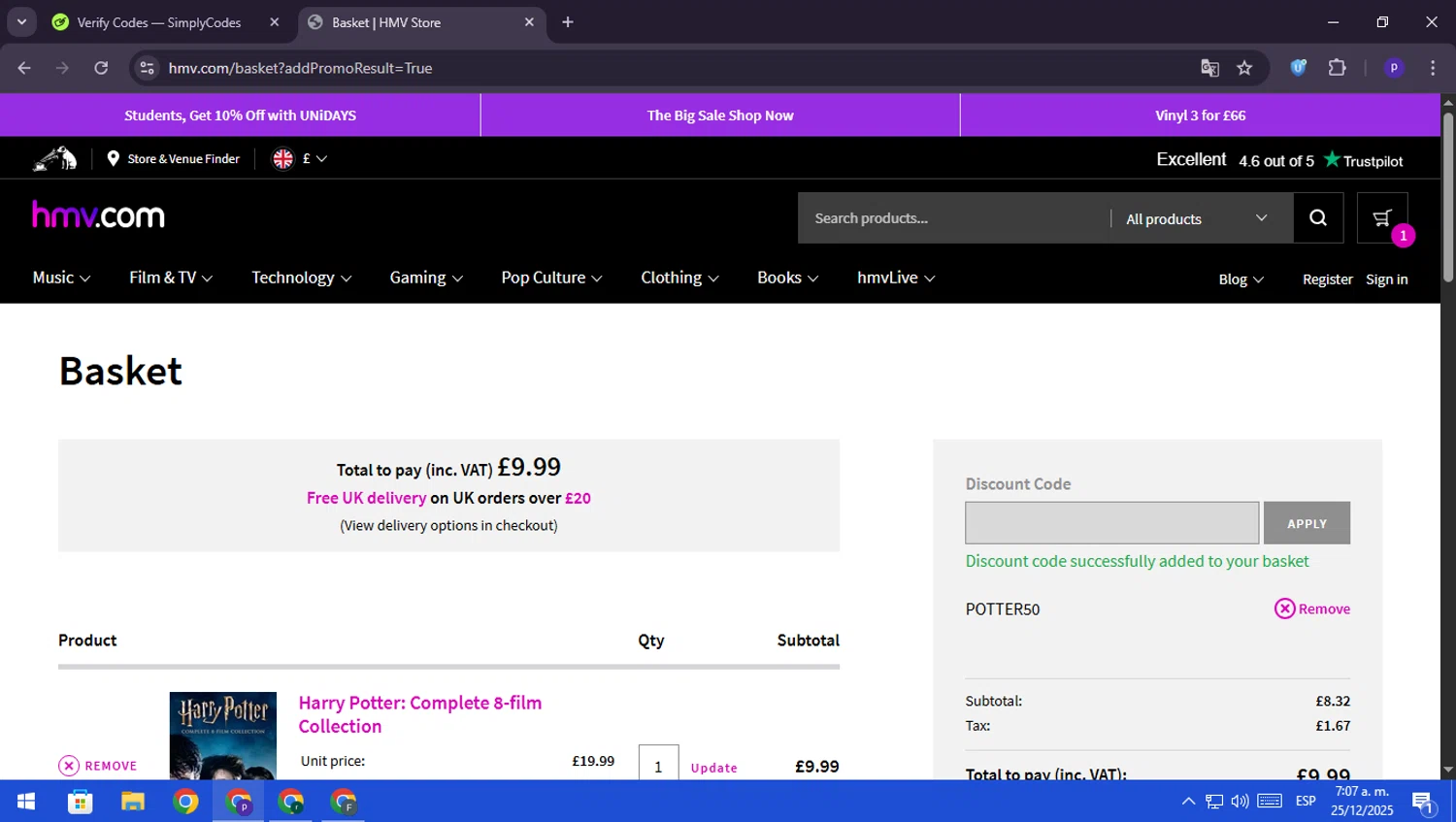Open the shopping basket cart icon
Screen dimensions: 1456x822
click(x=1382, y=217)
